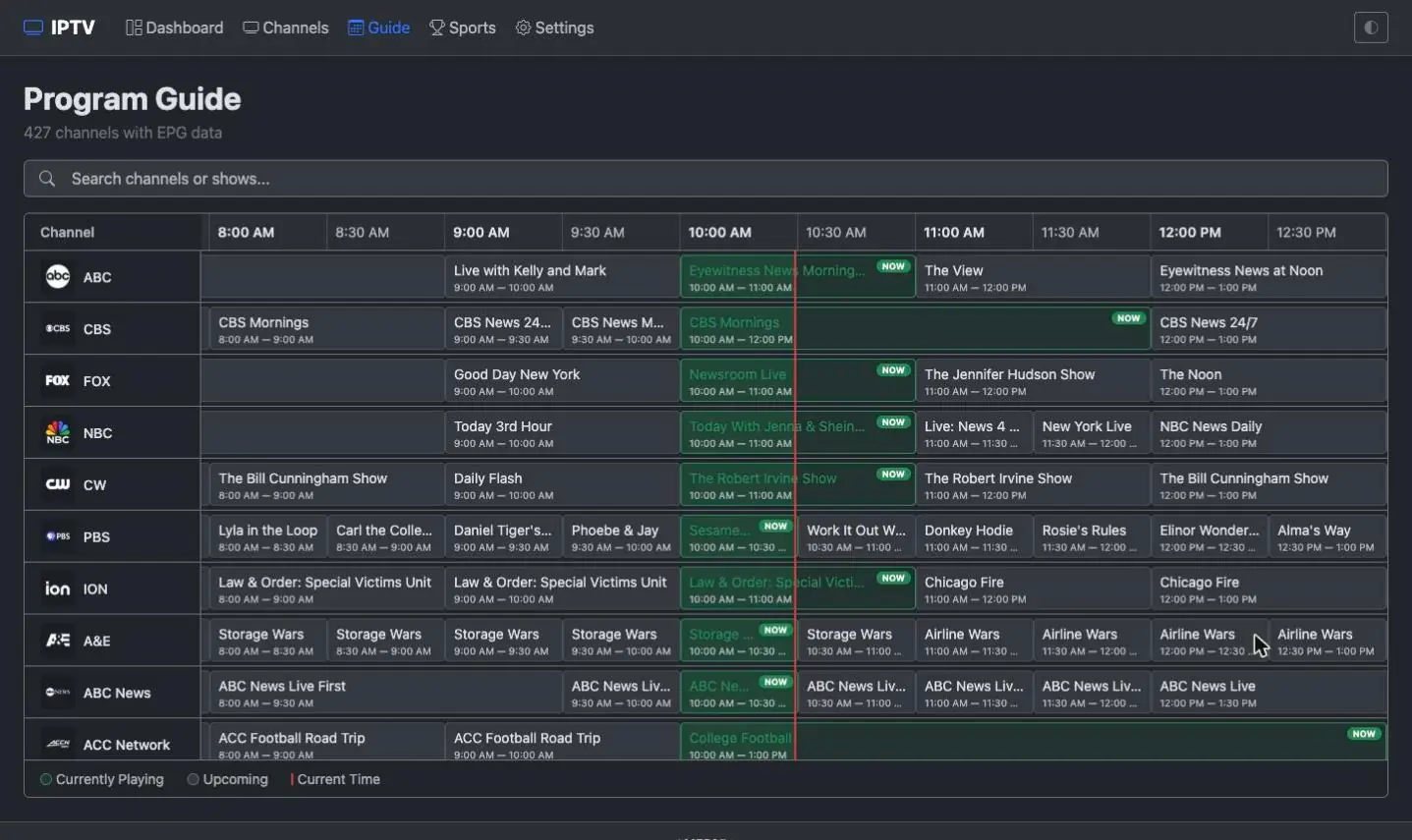Click the ION channel logo
The height and width of the screenshot is (840, 1412).
click(58, 588)
